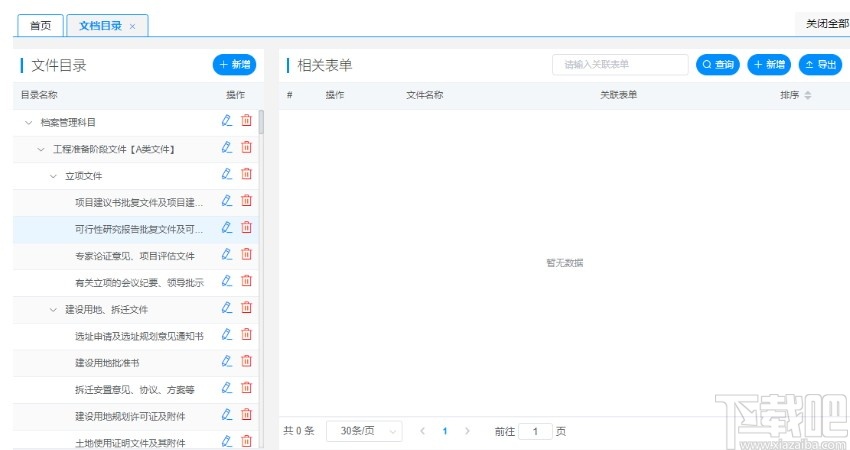Delete 建设用地、拆迁文件 folder
The width and height of the screenshot is (850, 450).
pos(247,307)
